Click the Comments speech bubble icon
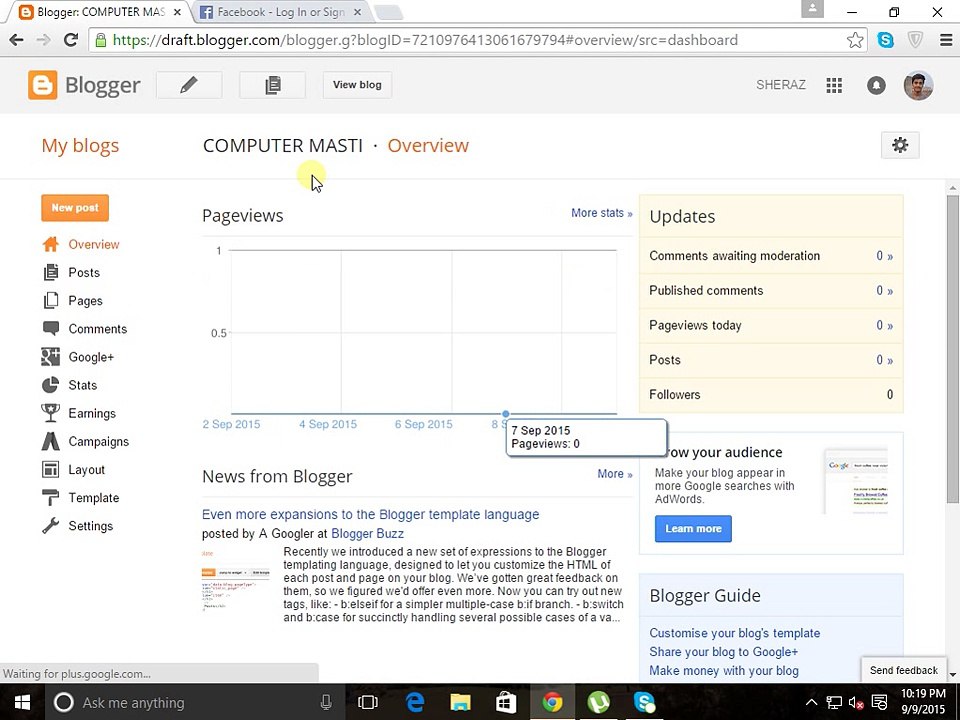 tap(51, 329)
